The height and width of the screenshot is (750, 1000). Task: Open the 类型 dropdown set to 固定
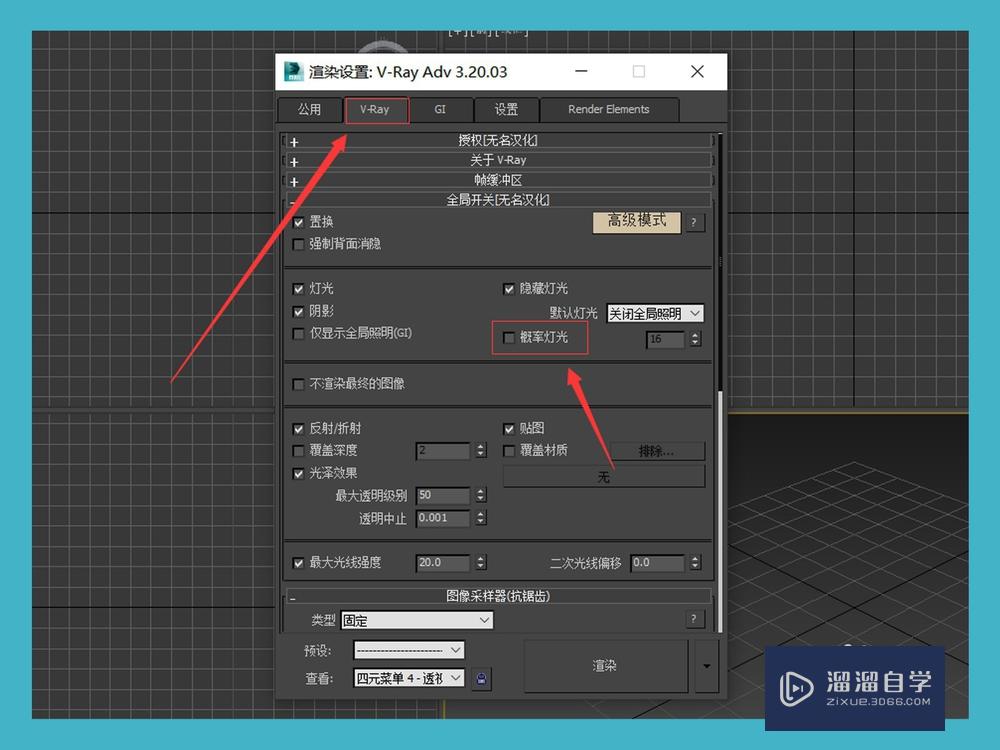point(416,620)
